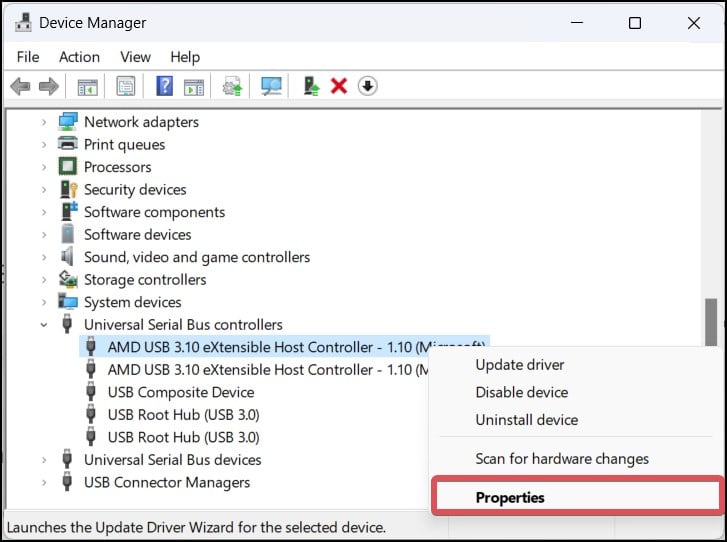Expand the Software devices node
Viewport: 727px width, 542px height.
(x=44, y=234)
